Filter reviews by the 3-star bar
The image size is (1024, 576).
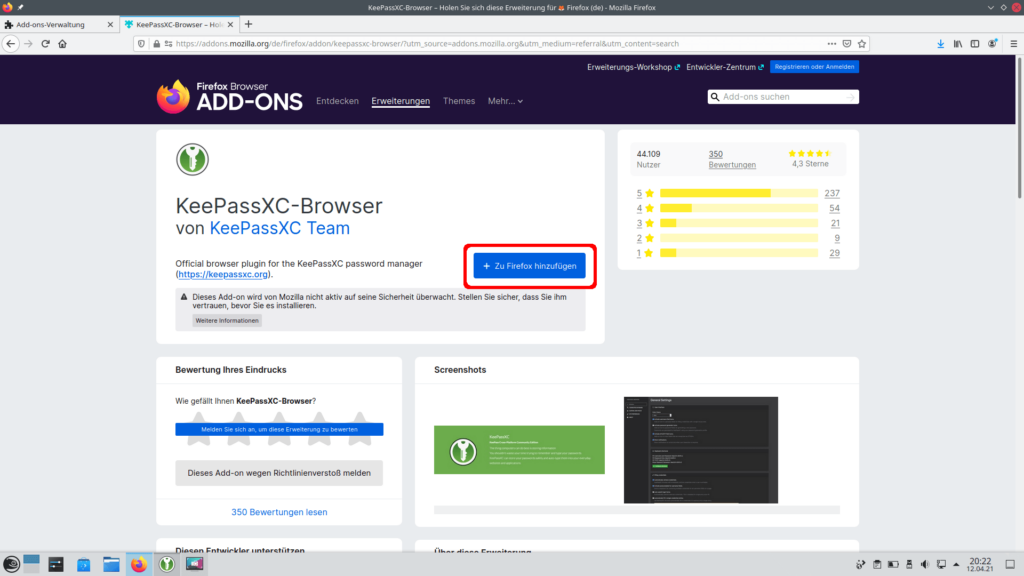[x=739, y=223]
